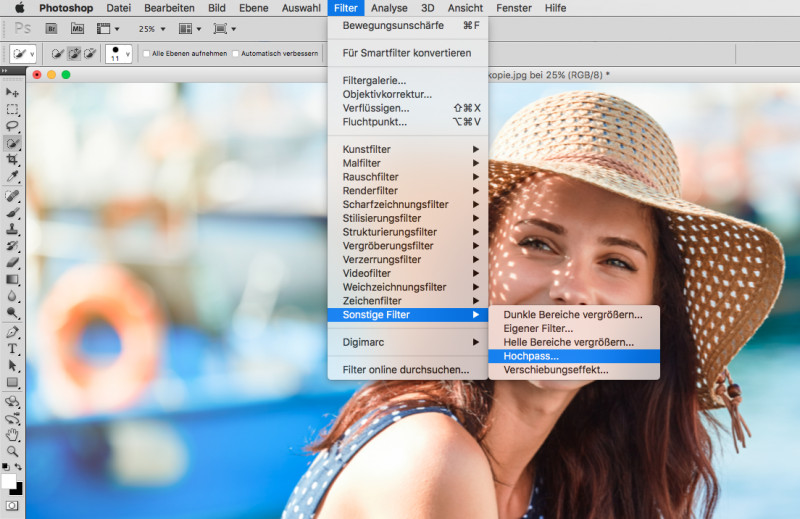Viewport: 800px width, 519px height.
Task: Click Filter online durchsuchen...
Action: [408, 369]
